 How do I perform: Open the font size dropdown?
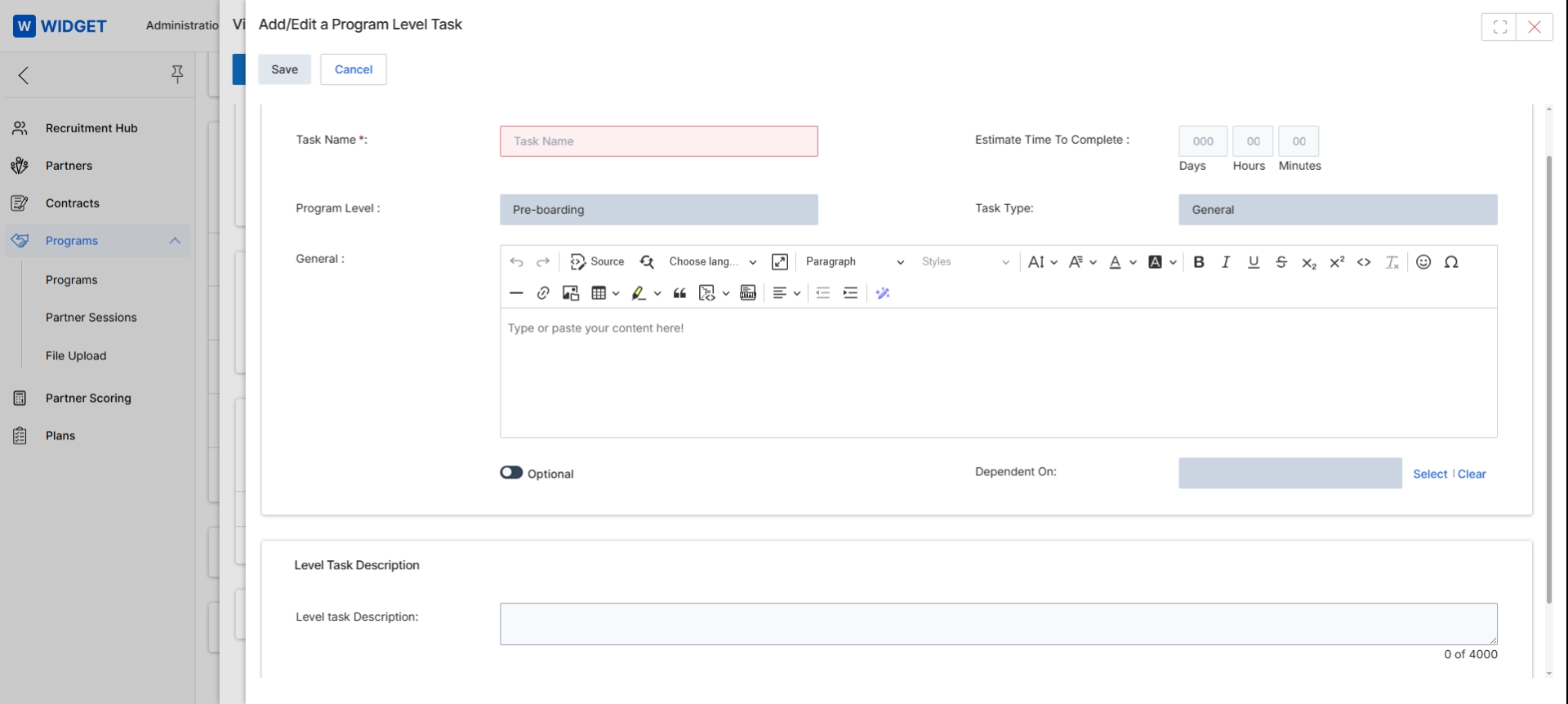1043,262
